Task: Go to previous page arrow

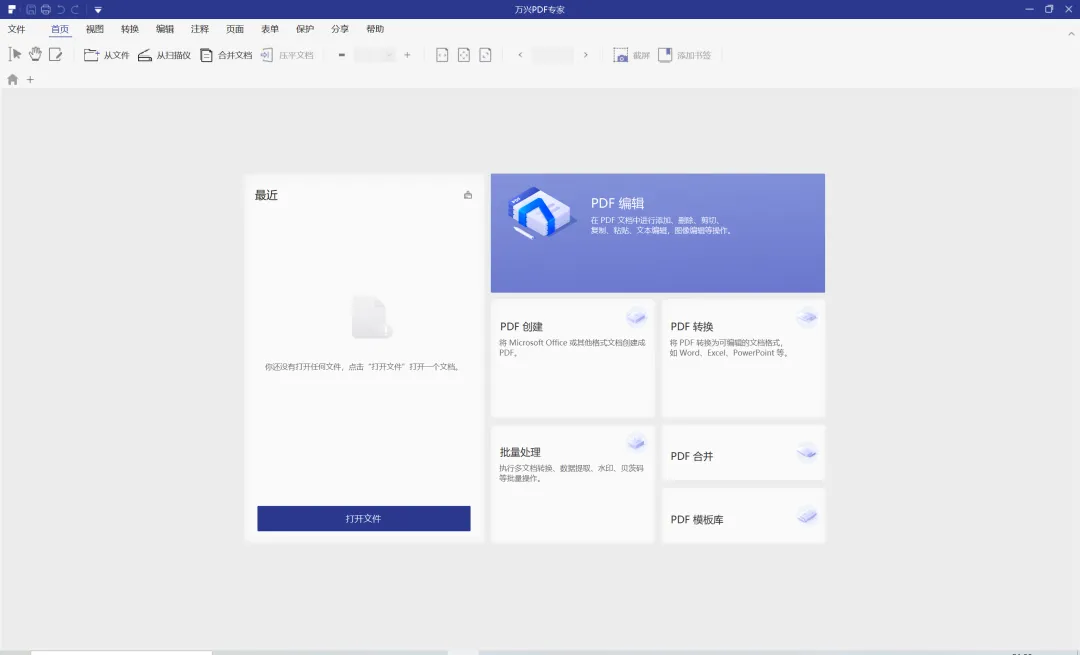Action: point(520,55)
